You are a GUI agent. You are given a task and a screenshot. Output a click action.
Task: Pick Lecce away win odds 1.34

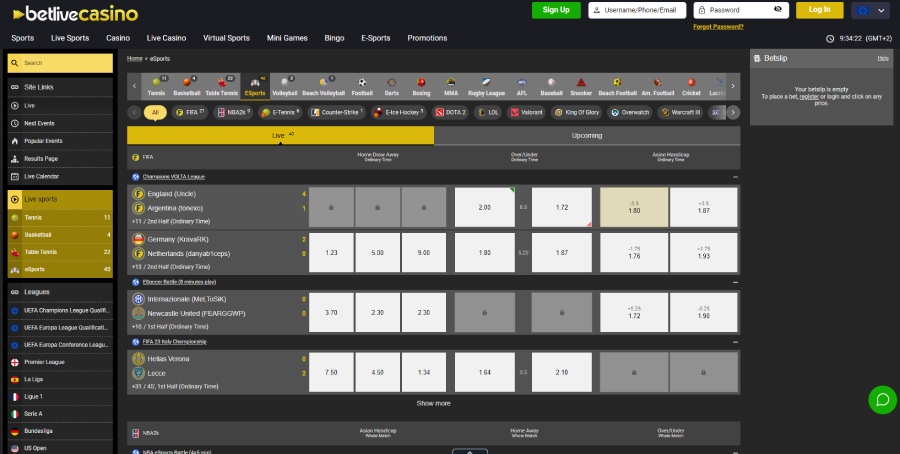click(424, 372)
